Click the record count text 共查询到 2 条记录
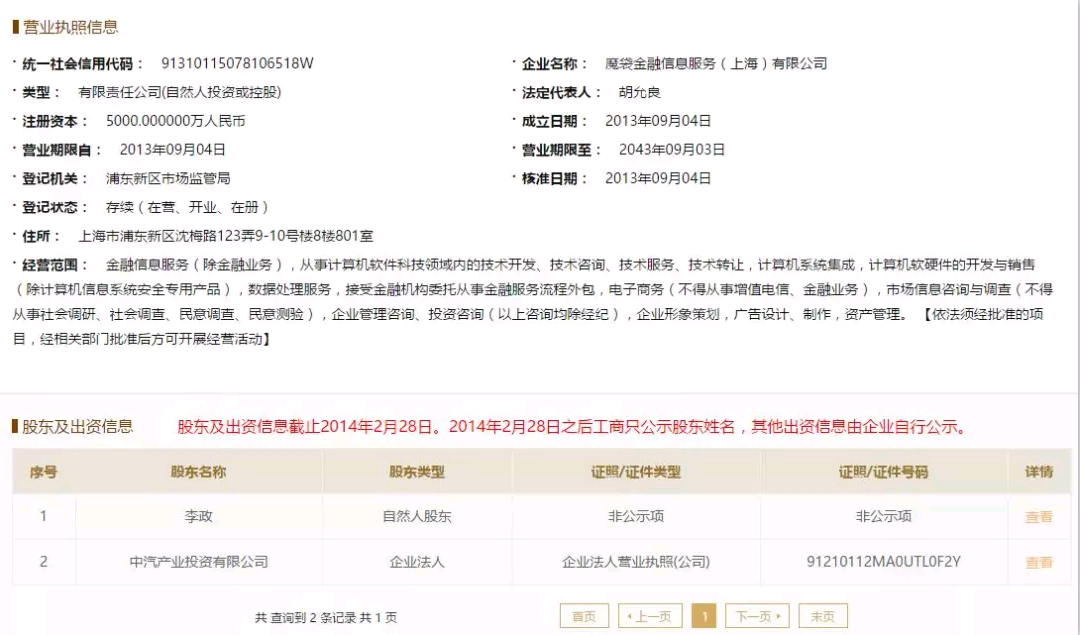 tap(306, 617)
